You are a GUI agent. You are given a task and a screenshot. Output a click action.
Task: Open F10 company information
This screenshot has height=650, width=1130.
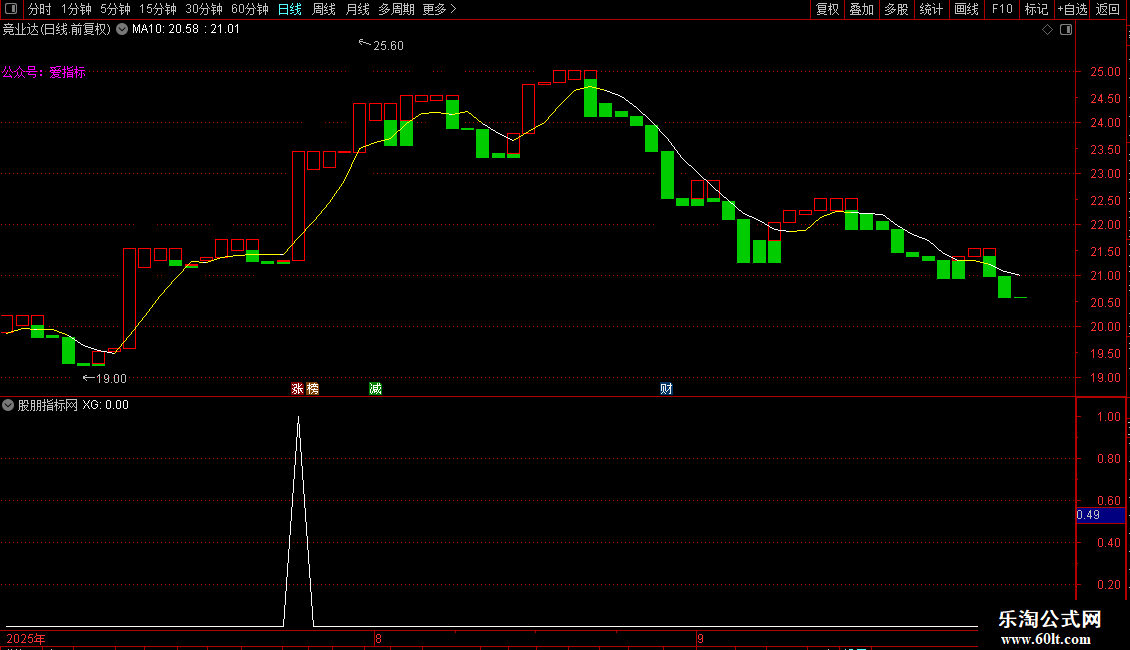pyautogui.click(x=1002, y=9)
